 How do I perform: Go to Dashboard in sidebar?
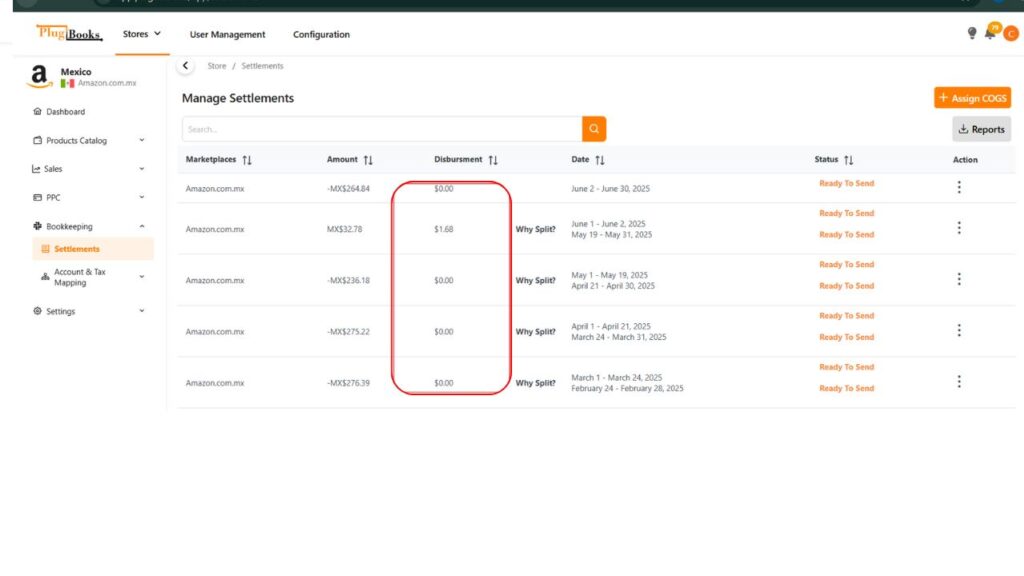click(65, 112)
